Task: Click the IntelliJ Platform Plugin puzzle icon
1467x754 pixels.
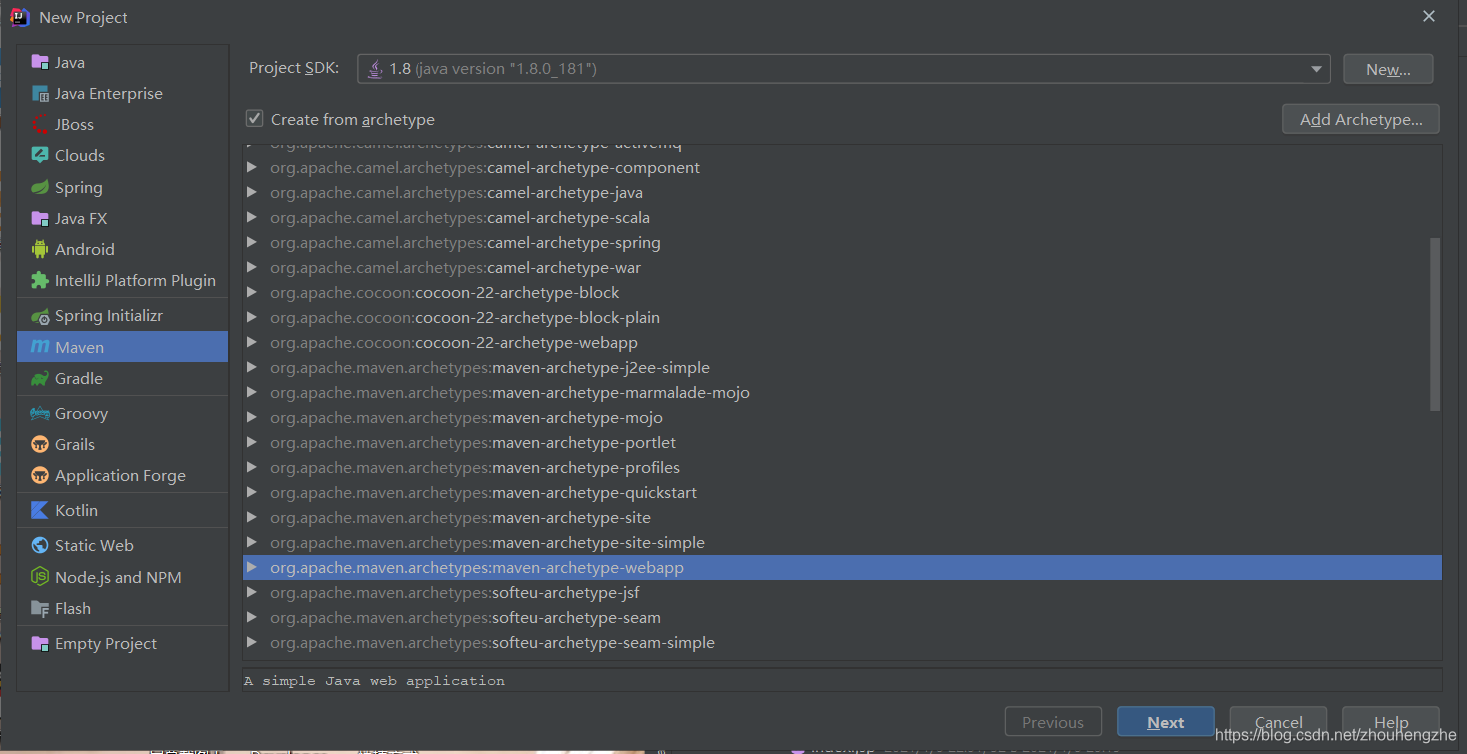Action: click(x=40, y=280)
